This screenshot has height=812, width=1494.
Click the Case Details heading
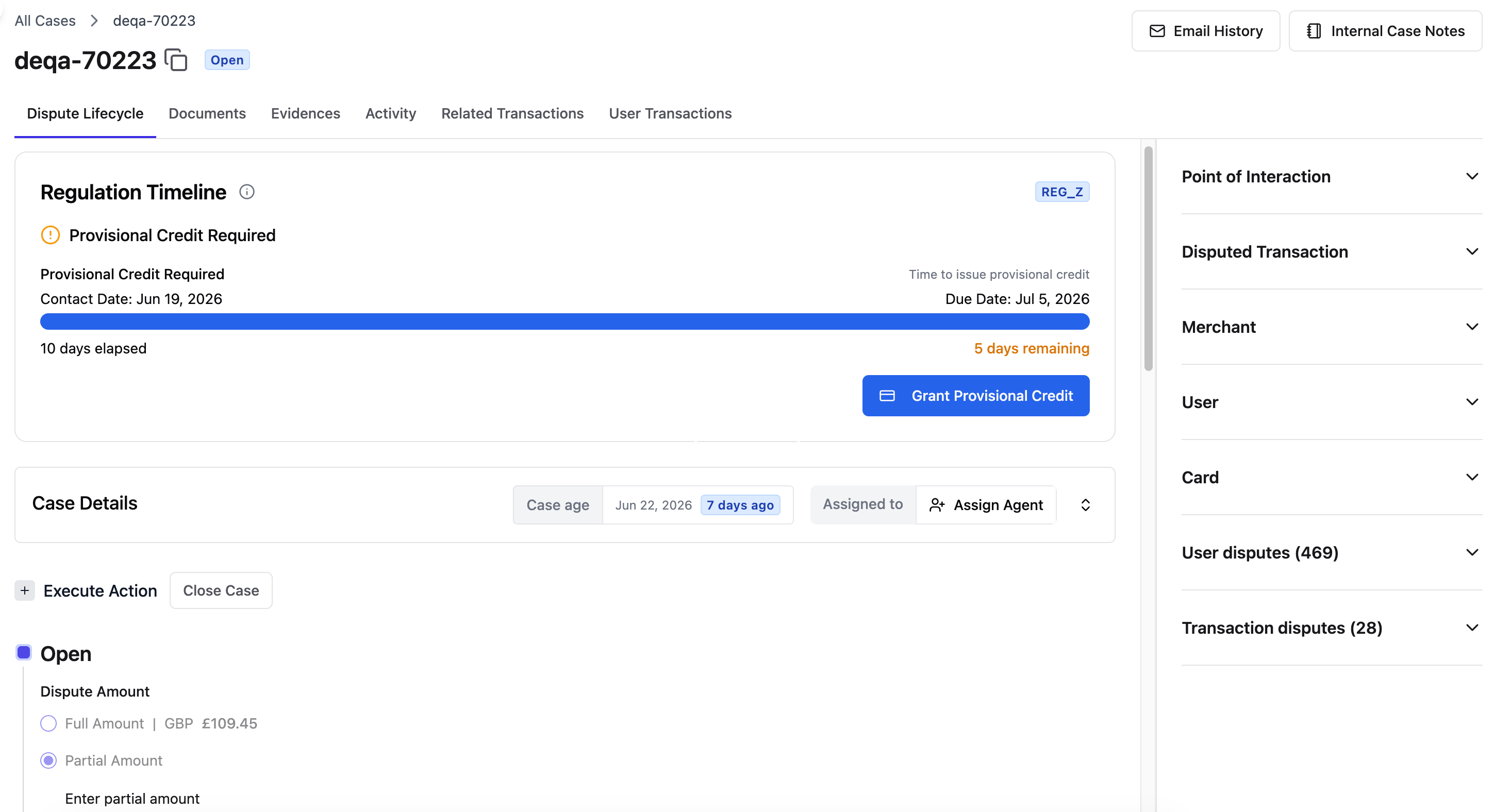pyautogui.click(x=85, y=503)
